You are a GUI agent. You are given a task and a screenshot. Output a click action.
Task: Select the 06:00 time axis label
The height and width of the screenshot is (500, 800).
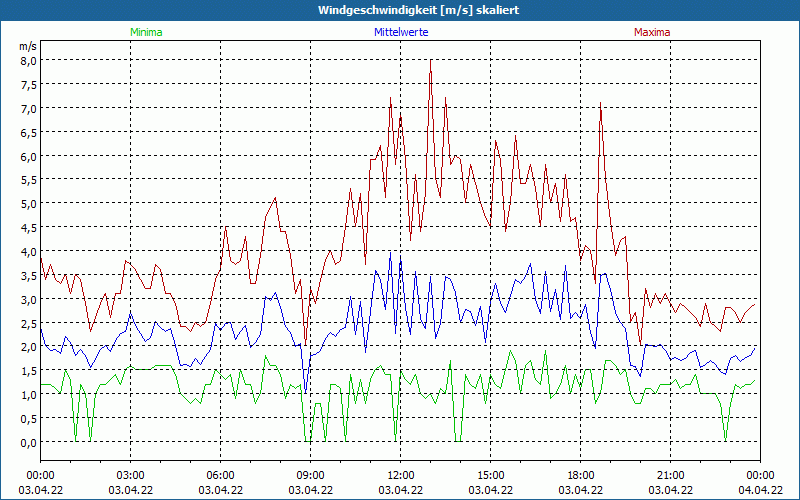[220, 475]
